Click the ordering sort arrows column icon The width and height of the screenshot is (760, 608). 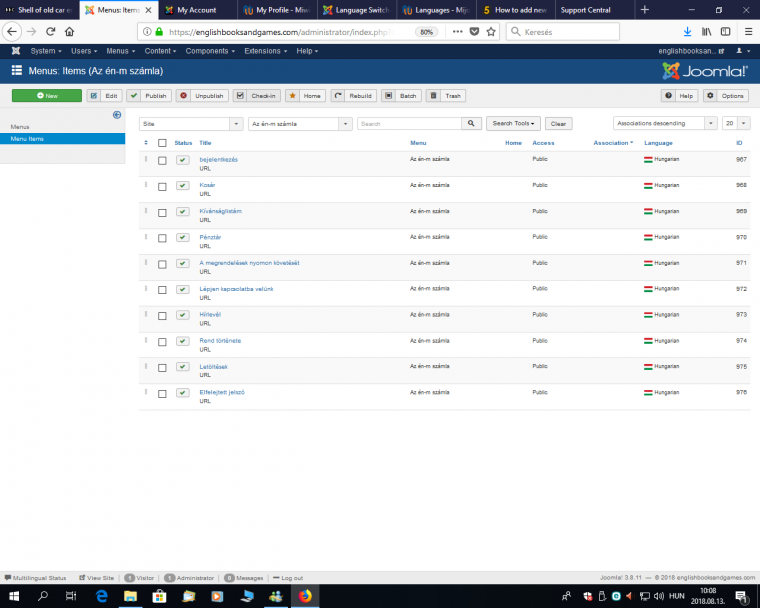pyautogui.click(x=146, y=143)
